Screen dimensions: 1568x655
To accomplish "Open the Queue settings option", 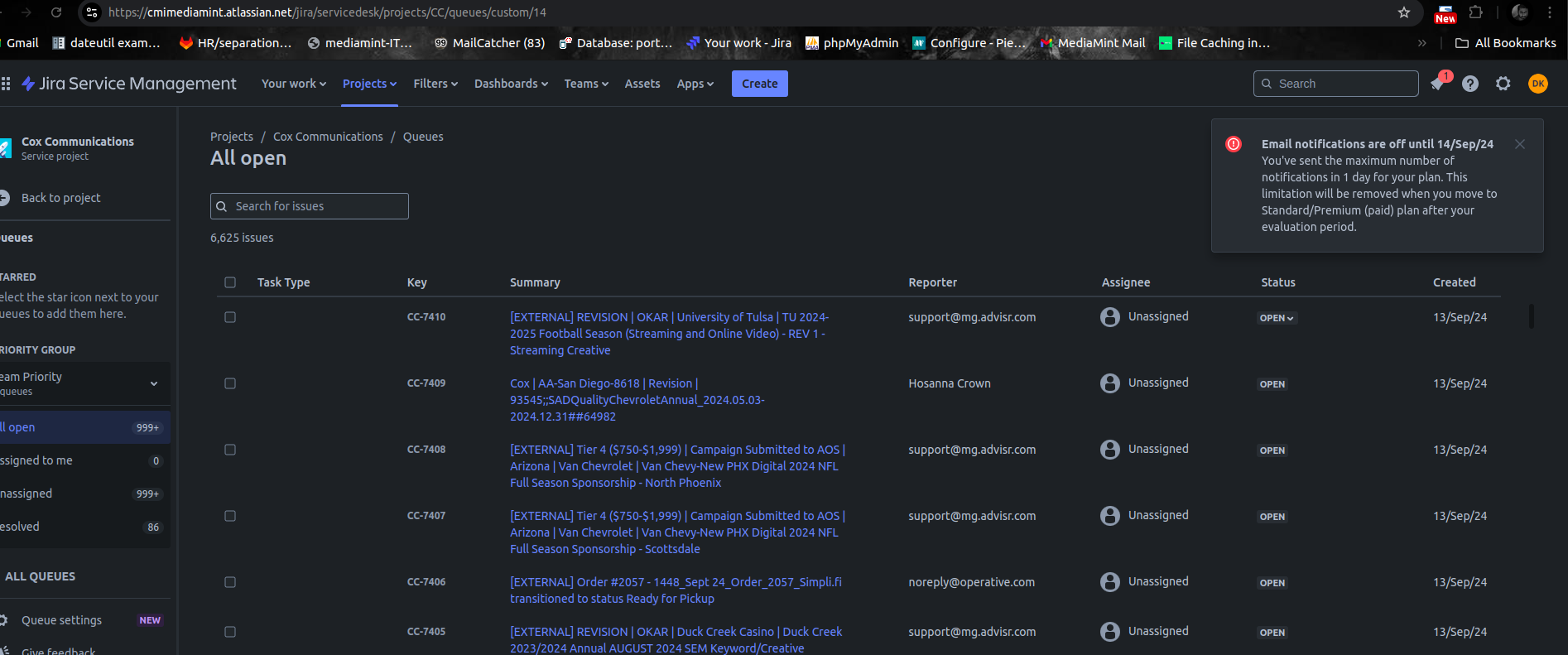I will click(x=61, y=620).
